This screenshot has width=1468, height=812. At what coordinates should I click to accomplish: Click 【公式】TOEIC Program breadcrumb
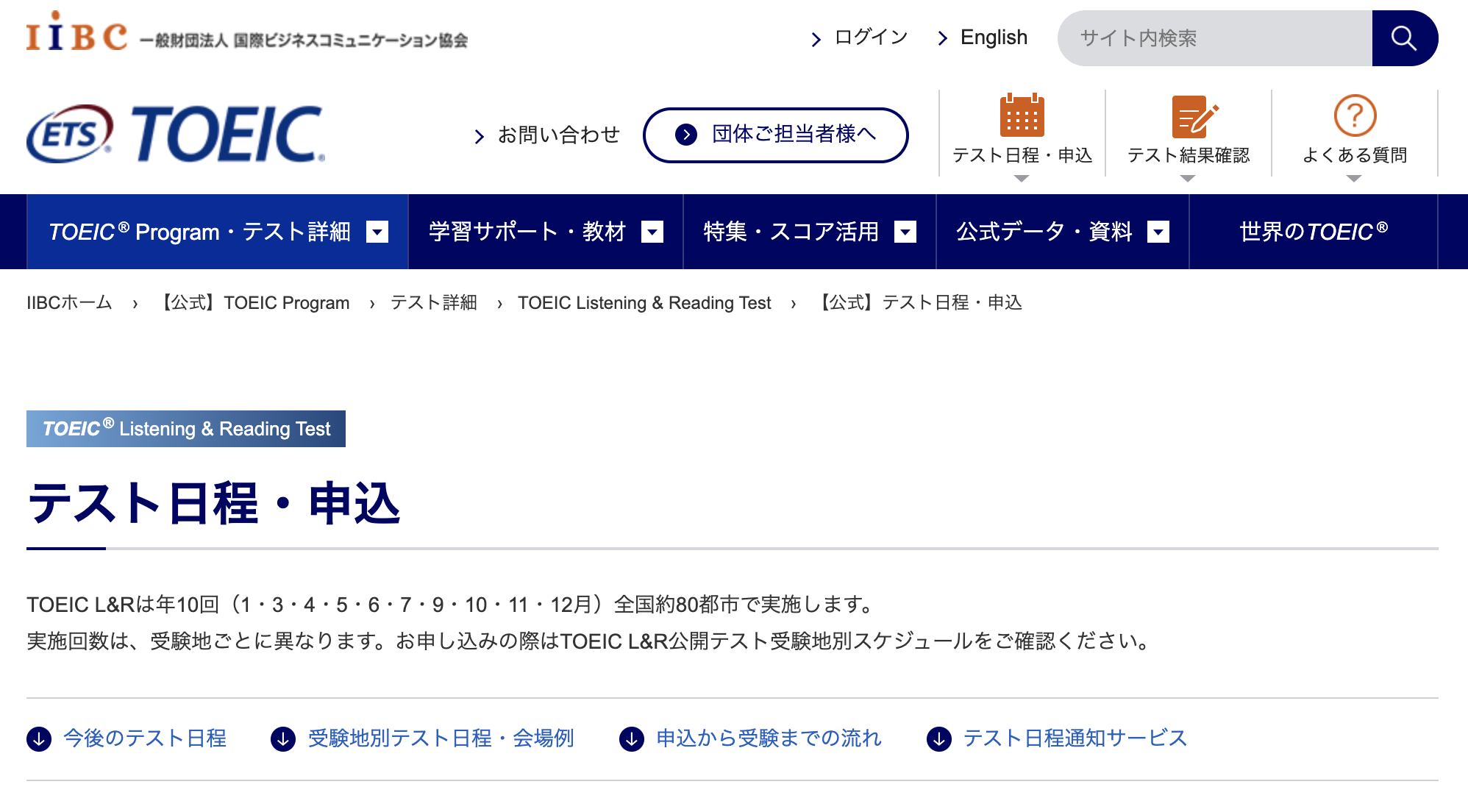(x=253, y=303)
